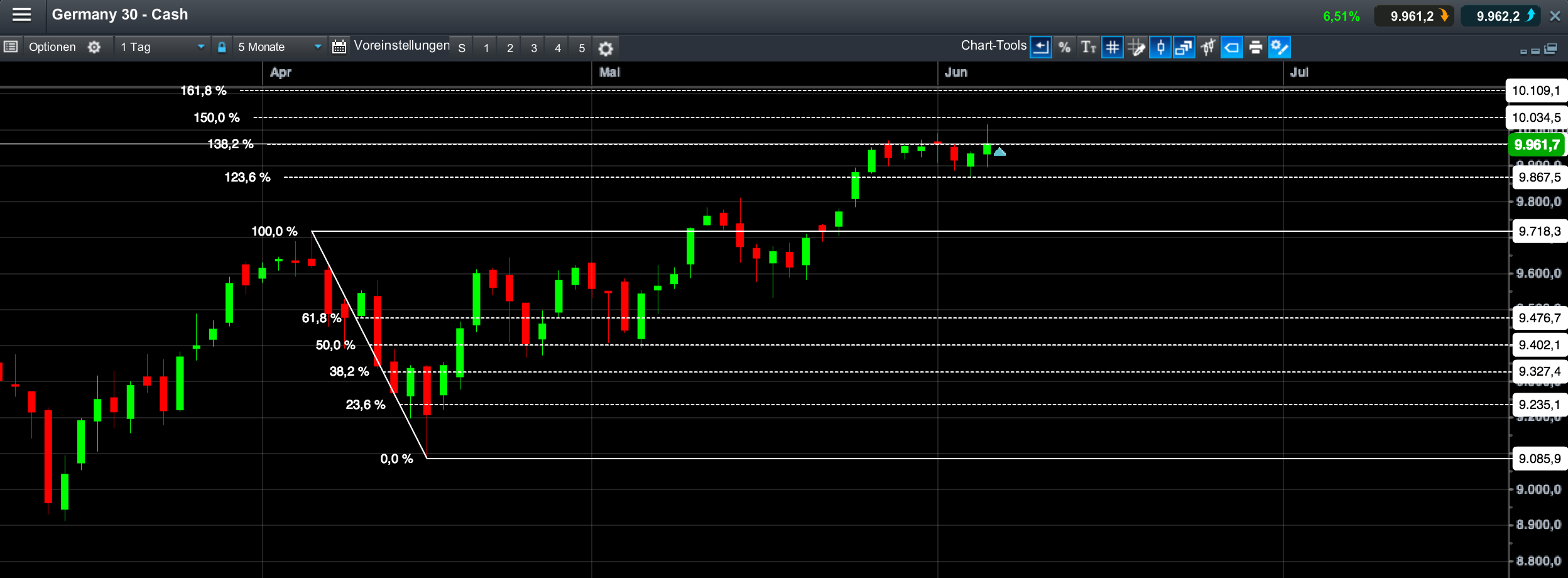Viewport: 1568px width, 578px height.
Task: Click the Chart-Tools label
Action: click(994, 45)
